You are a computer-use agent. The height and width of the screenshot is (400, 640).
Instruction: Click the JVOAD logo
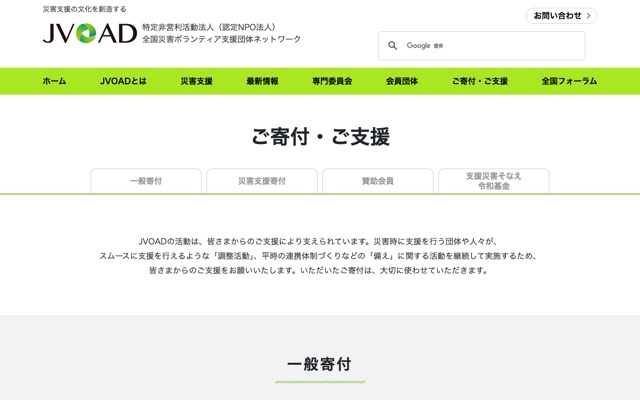[90, 33]
